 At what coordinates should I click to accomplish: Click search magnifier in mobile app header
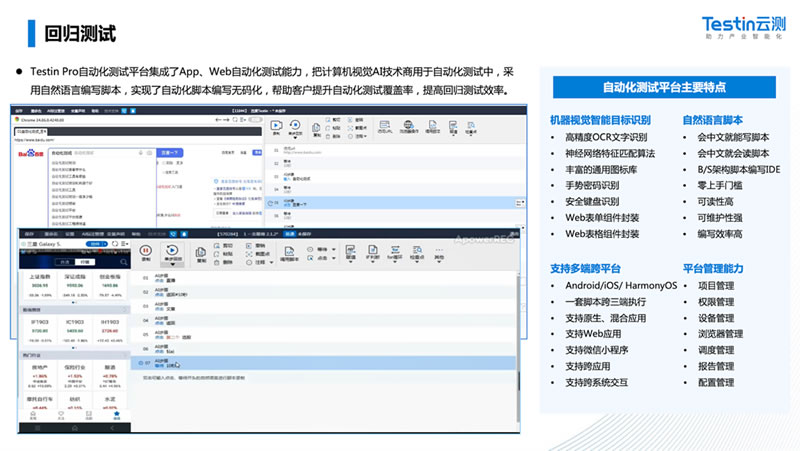(123, 262)
